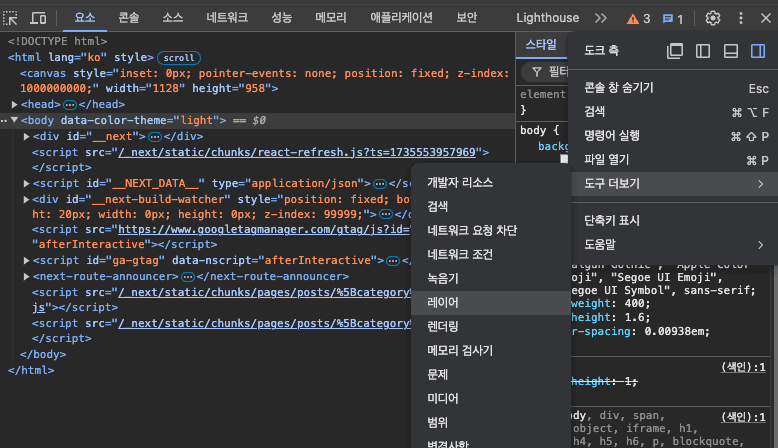Show more tabs via the double chevron
Image resolution: width=778 pixels, height=448 pixels.
pos(601,18)
